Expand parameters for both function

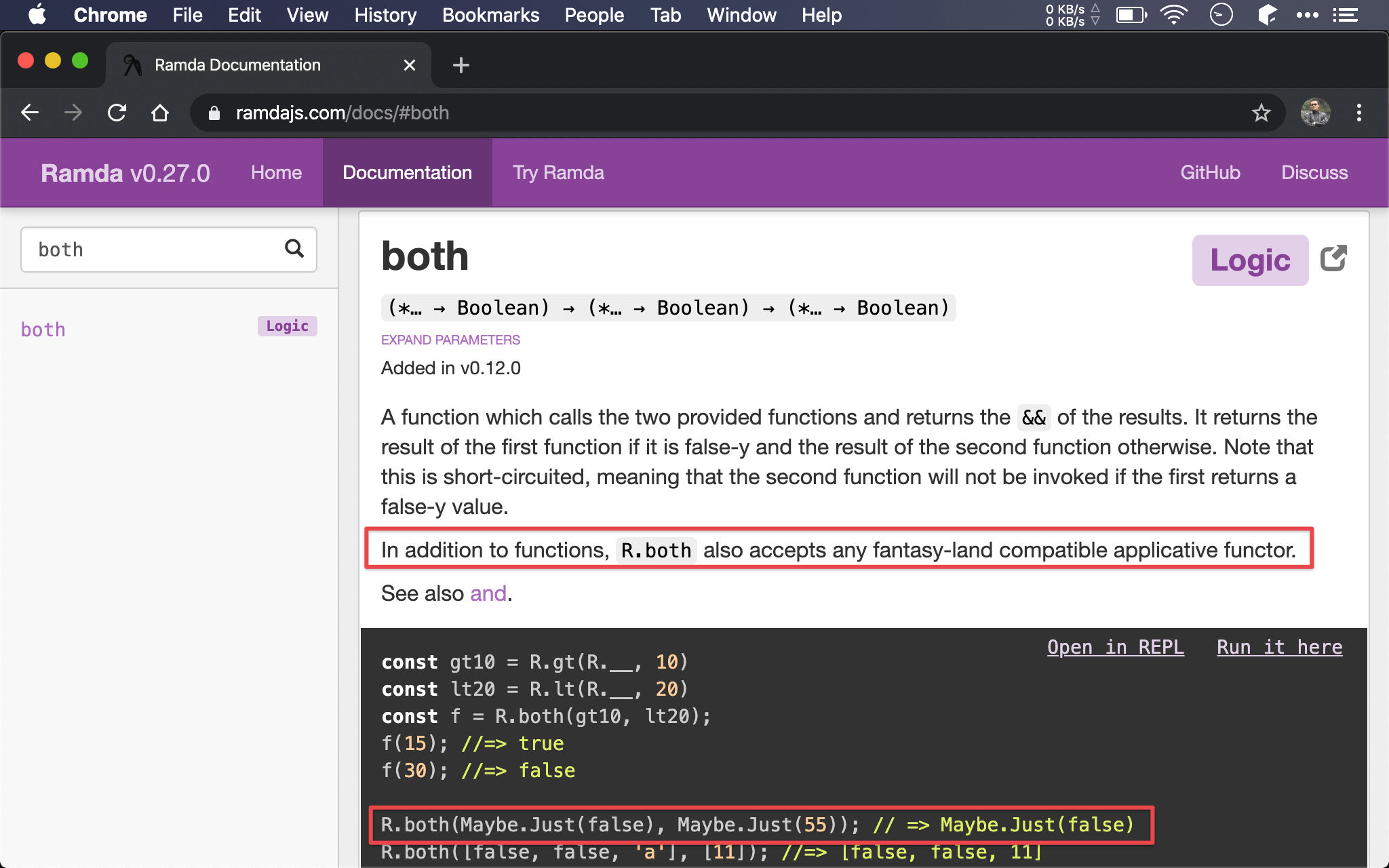click(450, 340)
